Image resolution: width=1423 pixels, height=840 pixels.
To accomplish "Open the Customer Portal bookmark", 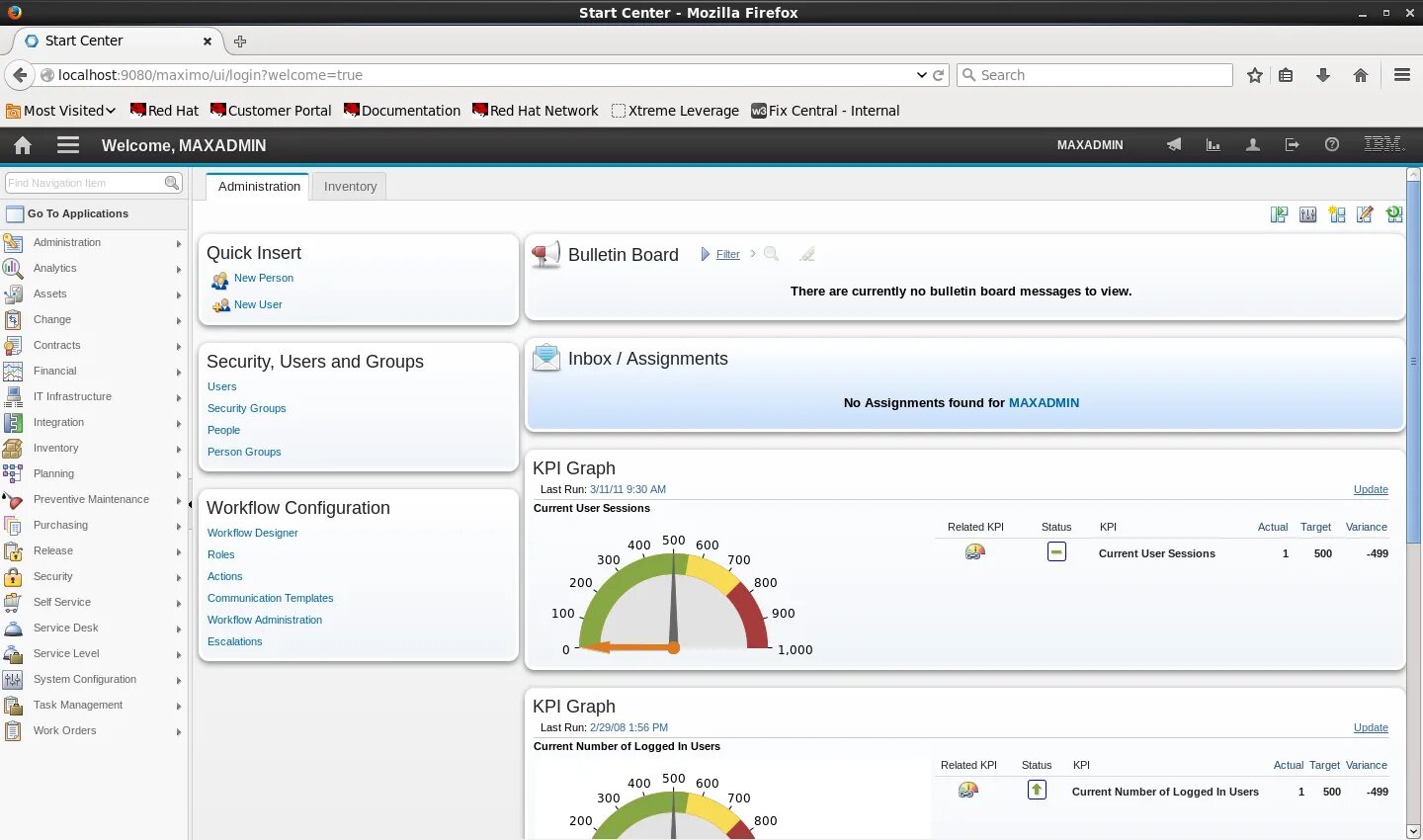I will [271, 111].
